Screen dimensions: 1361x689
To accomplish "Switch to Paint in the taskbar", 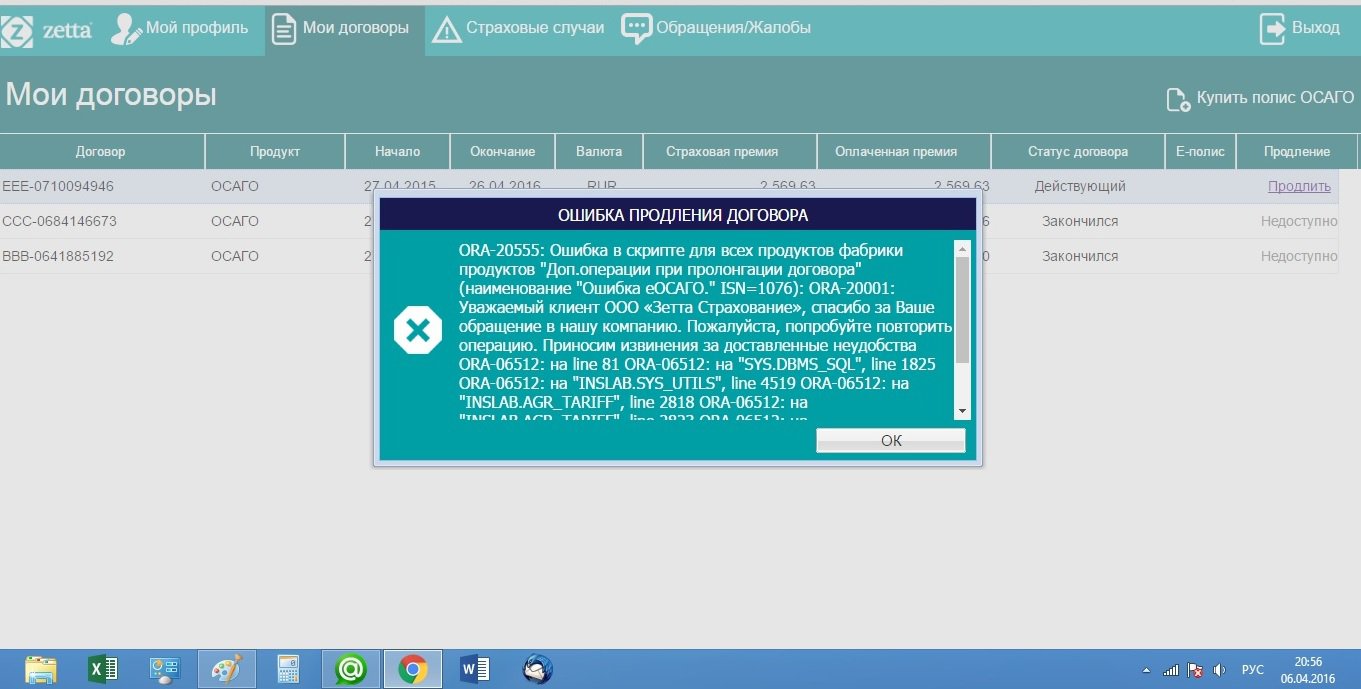I will click(227, 669).
